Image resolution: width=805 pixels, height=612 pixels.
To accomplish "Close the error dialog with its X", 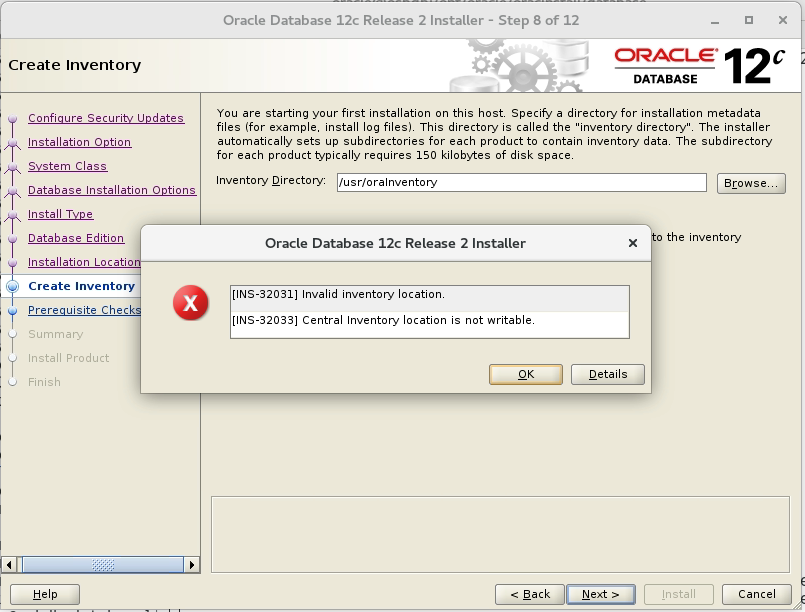I will pos(633,243).
